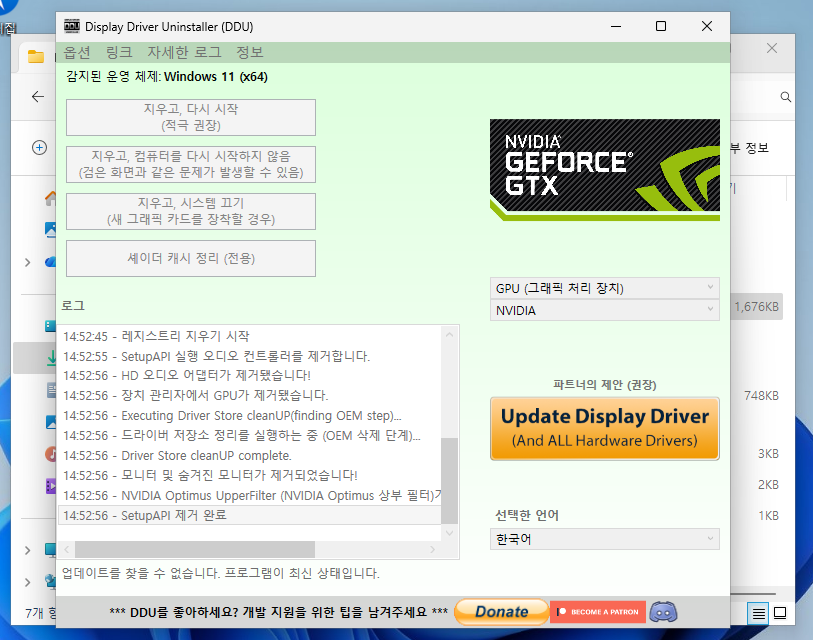Screen dimensions: 813x640
Task: Click the Become a Patron button
Action: [x=598, y=612]
